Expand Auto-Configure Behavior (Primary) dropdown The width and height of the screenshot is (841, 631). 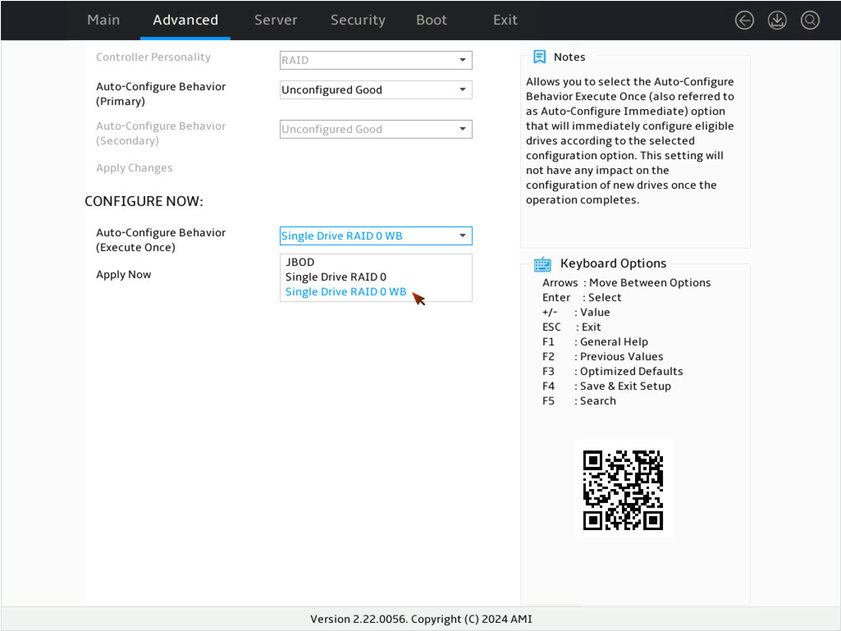point(376,90)
